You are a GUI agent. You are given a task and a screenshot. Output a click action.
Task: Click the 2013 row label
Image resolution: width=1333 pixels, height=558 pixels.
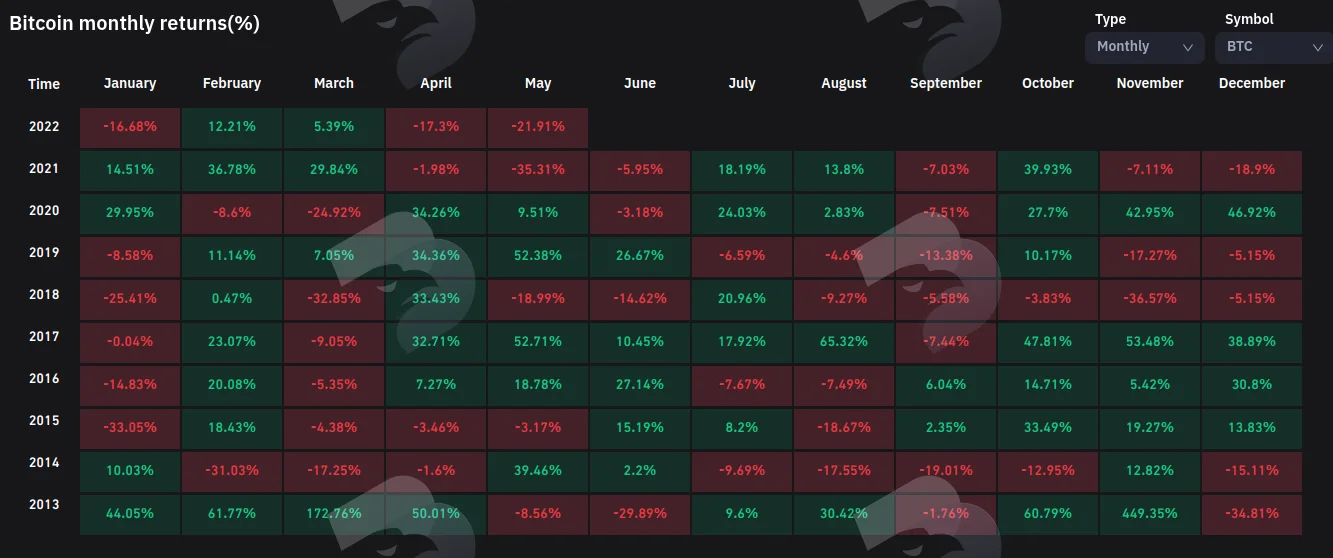[44, 505]
